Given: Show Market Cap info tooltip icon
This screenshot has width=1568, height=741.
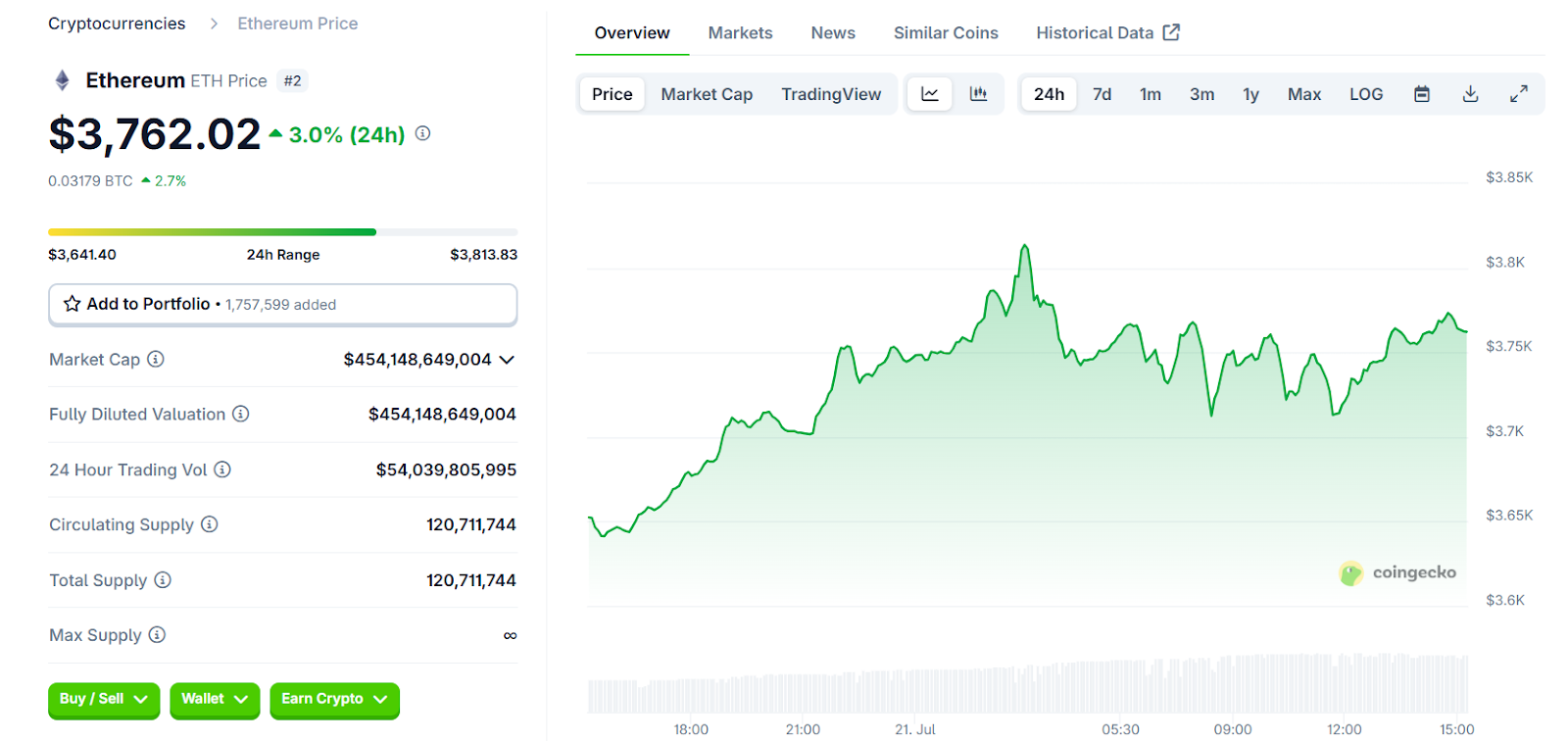Looking at the screenshot, I should [156, 359].
